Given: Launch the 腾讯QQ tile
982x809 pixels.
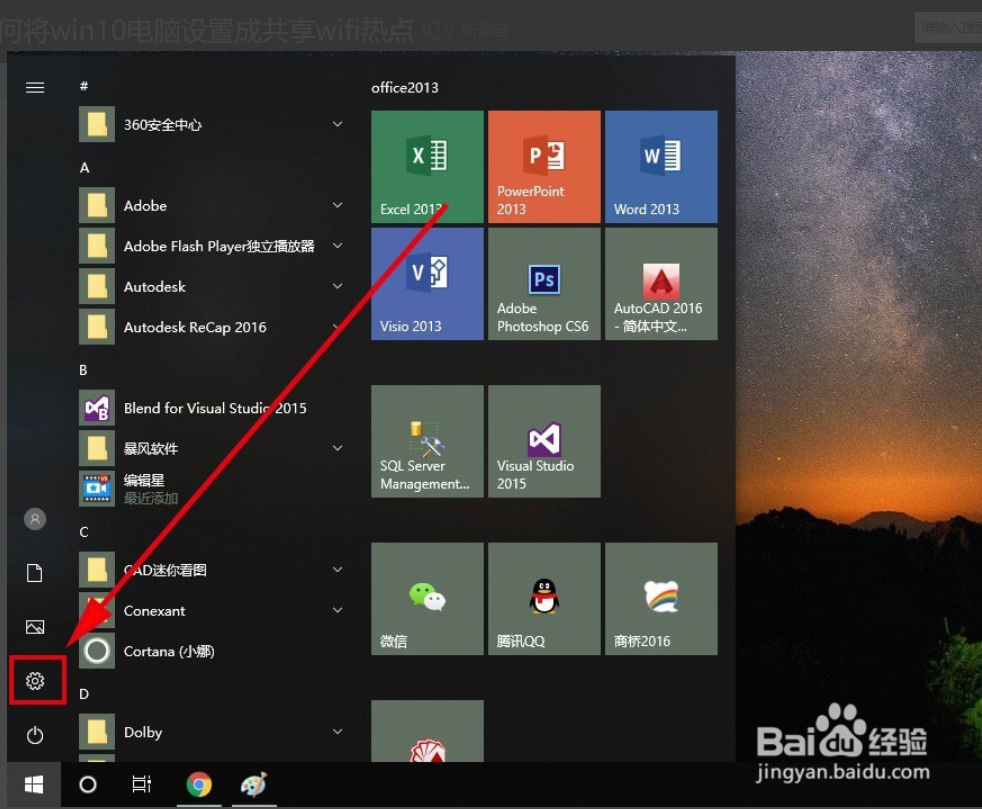Looking at the screenshot, I should [544, 599].
